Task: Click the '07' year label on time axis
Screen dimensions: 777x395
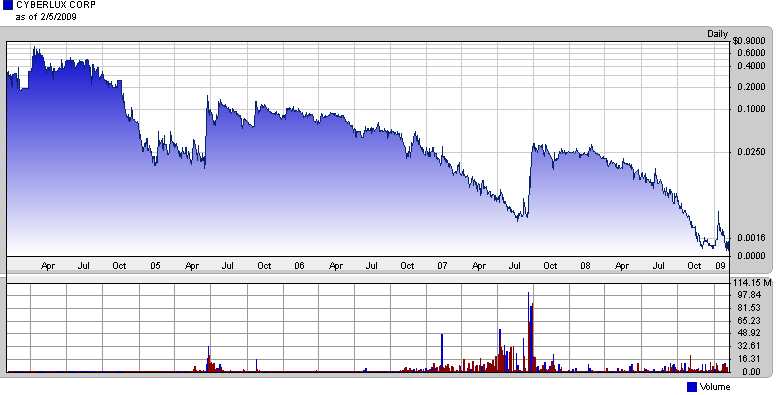Action: 442,266
